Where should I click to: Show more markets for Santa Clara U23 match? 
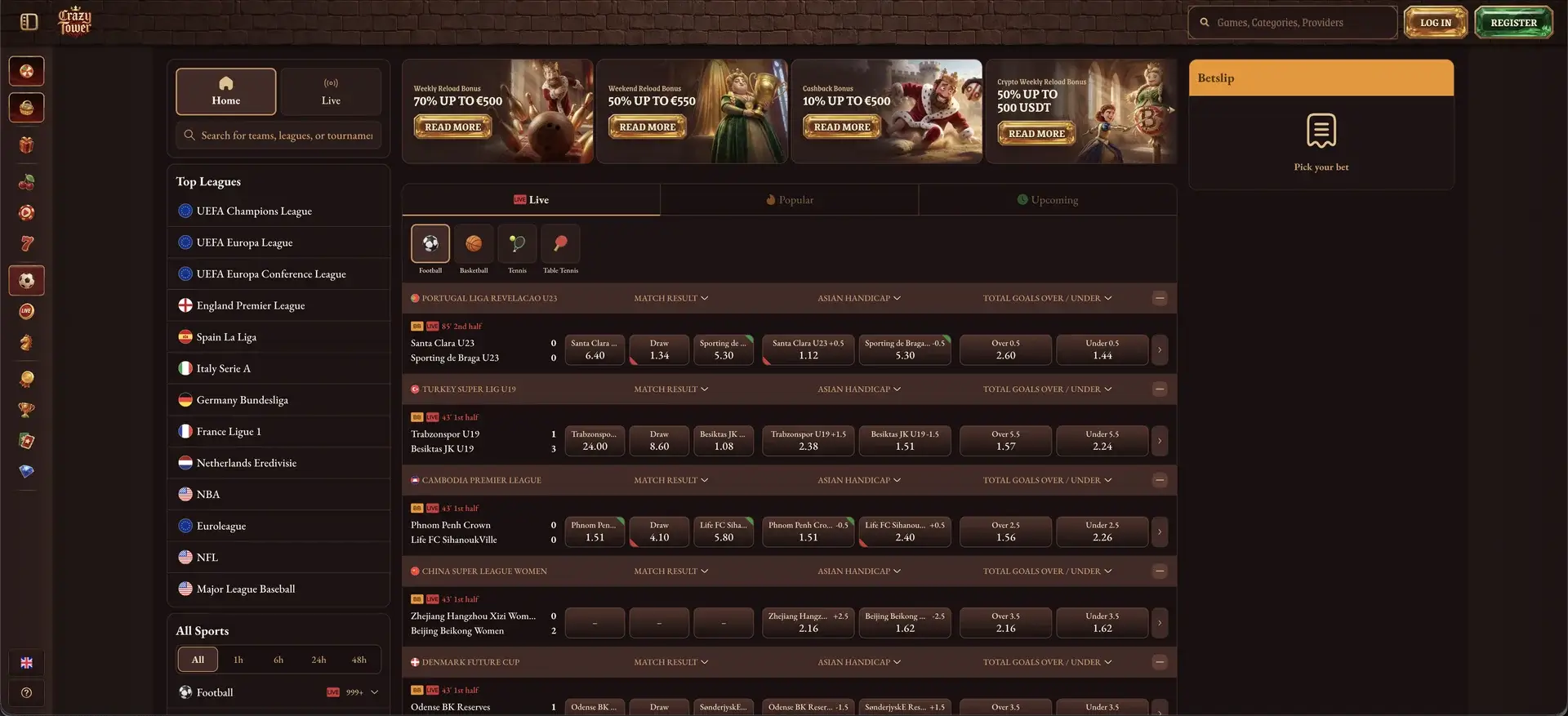pyautogui.click(x=1160, y=350)
